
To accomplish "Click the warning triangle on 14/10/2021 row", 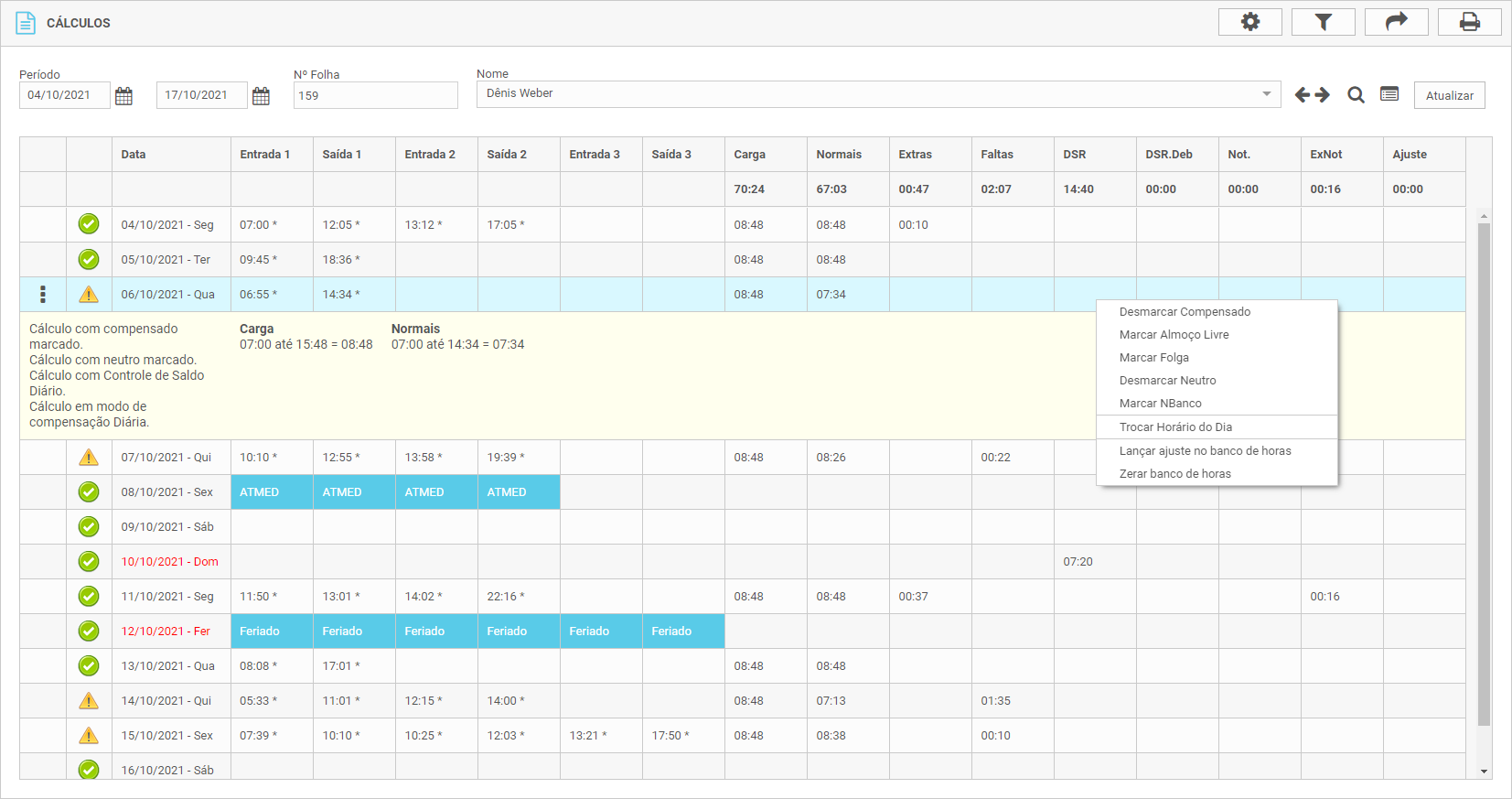I will tap(89, 701).
